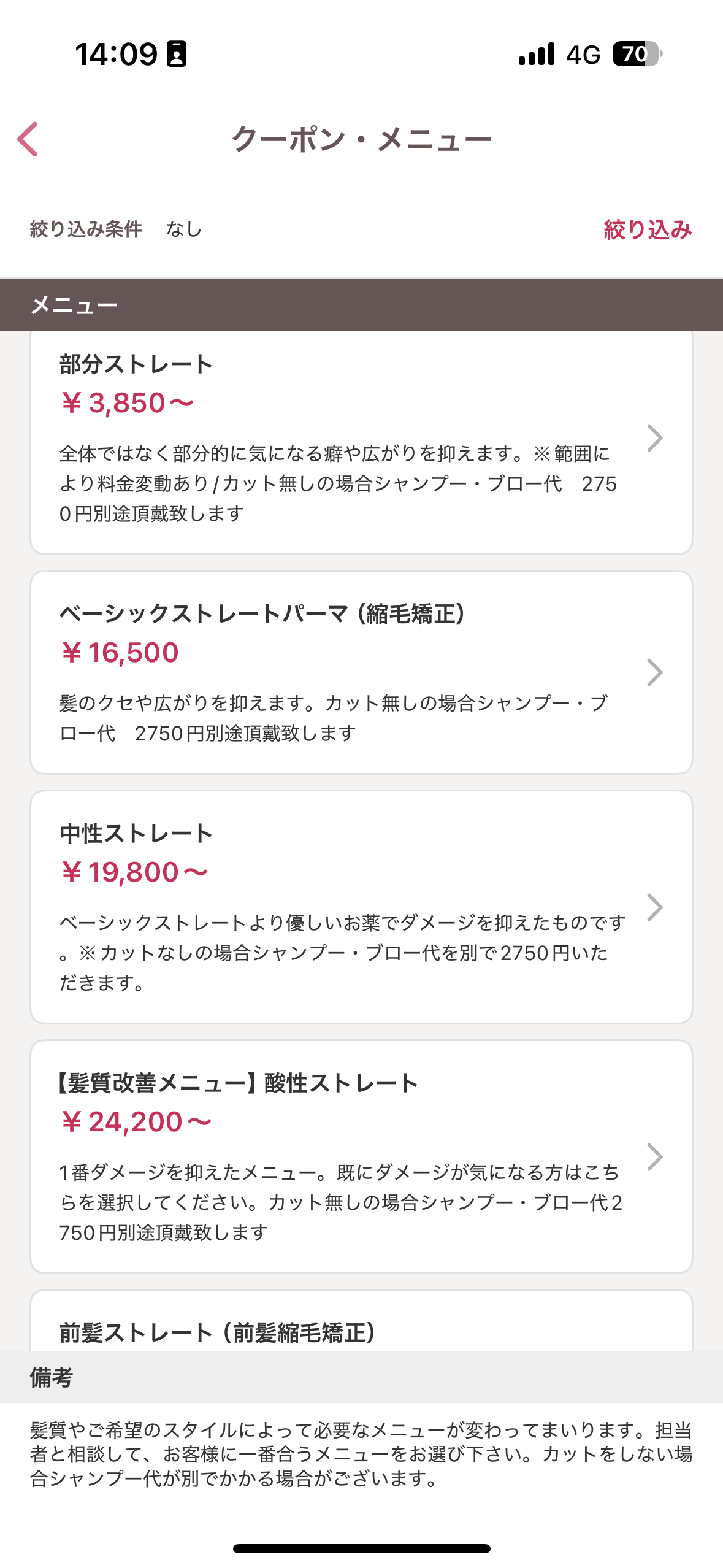Tap the メニュー section header
The width and height of the screenshot is (723, 1568).
pos(74,305)
